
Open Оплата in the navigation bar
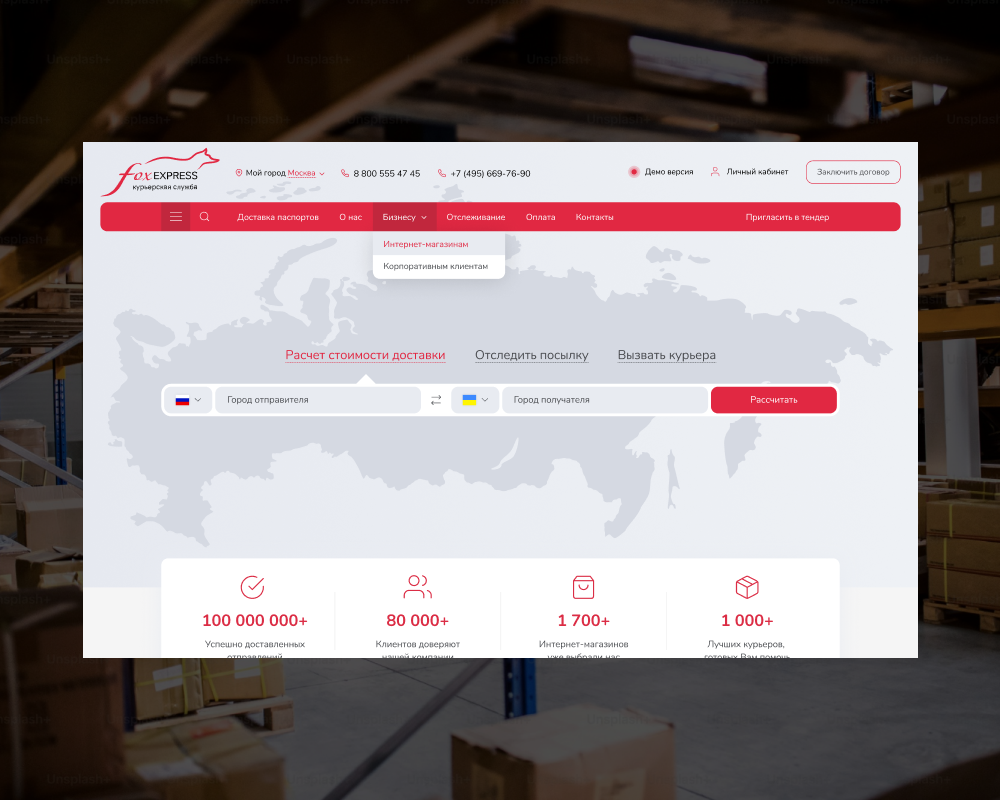[x=541, y=217]
